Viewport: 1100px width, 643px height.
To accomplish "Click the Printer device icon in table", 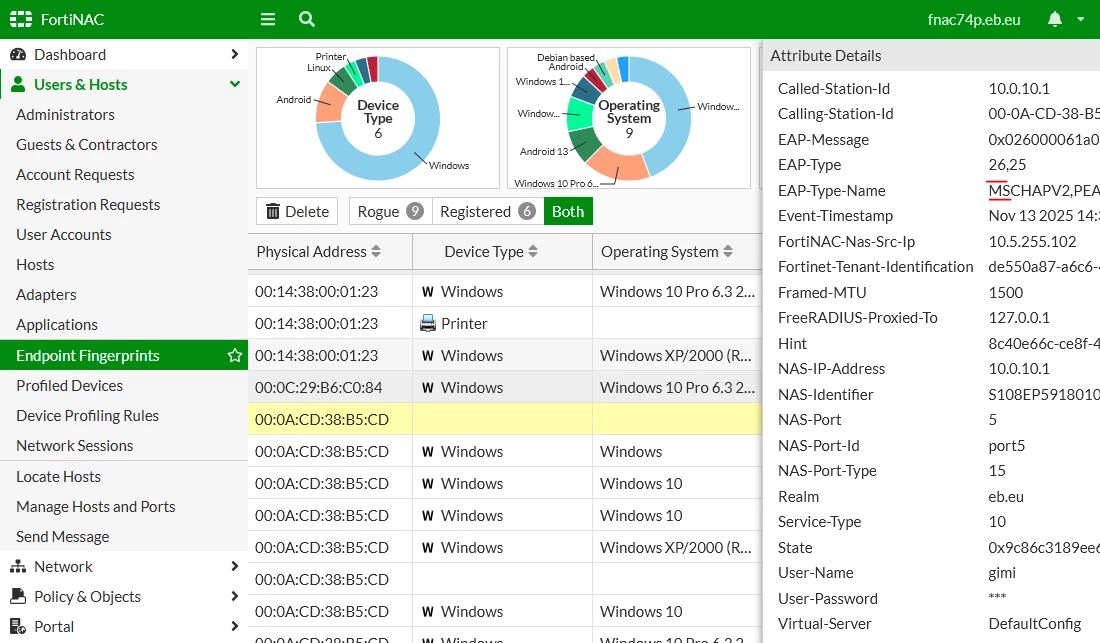I will 427,323.
